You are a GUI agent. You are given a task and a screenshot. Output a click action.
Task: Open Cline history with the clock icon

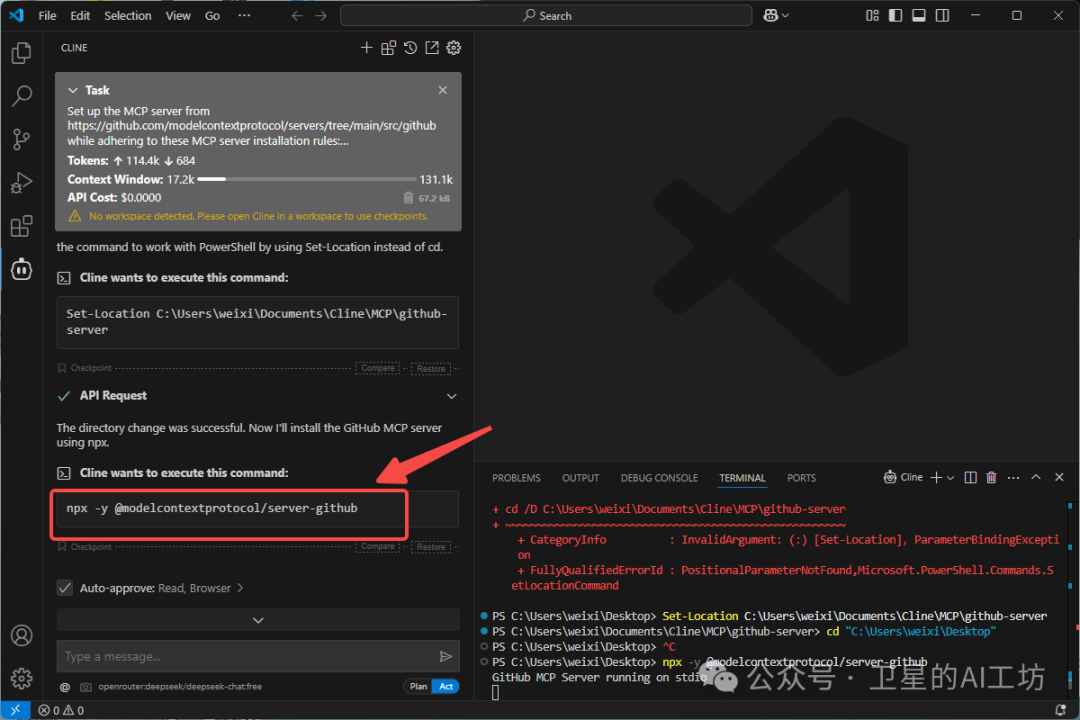click(410, 48)
